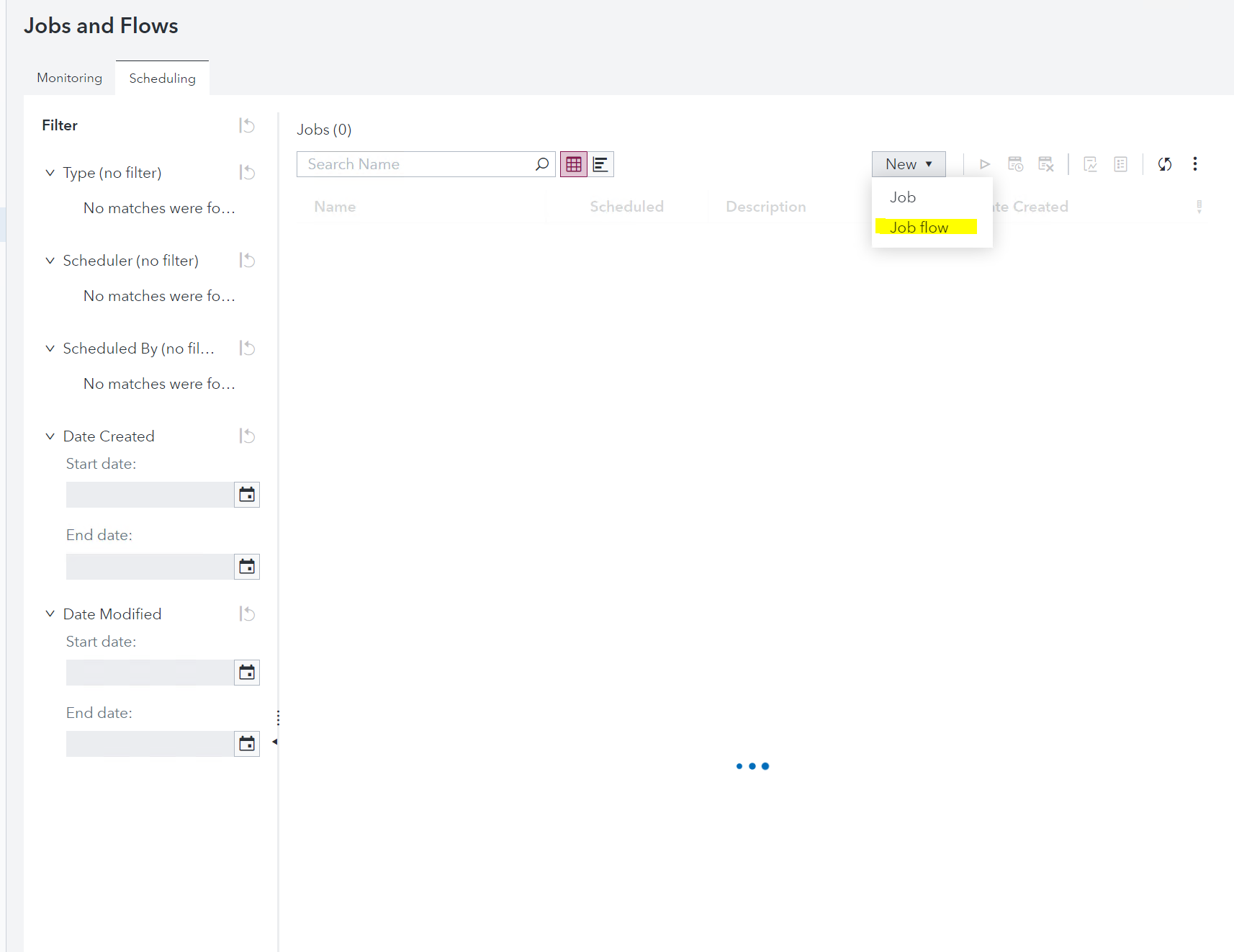Open the job details list icon
1234x952 pixels.
tap(1120, 163)
